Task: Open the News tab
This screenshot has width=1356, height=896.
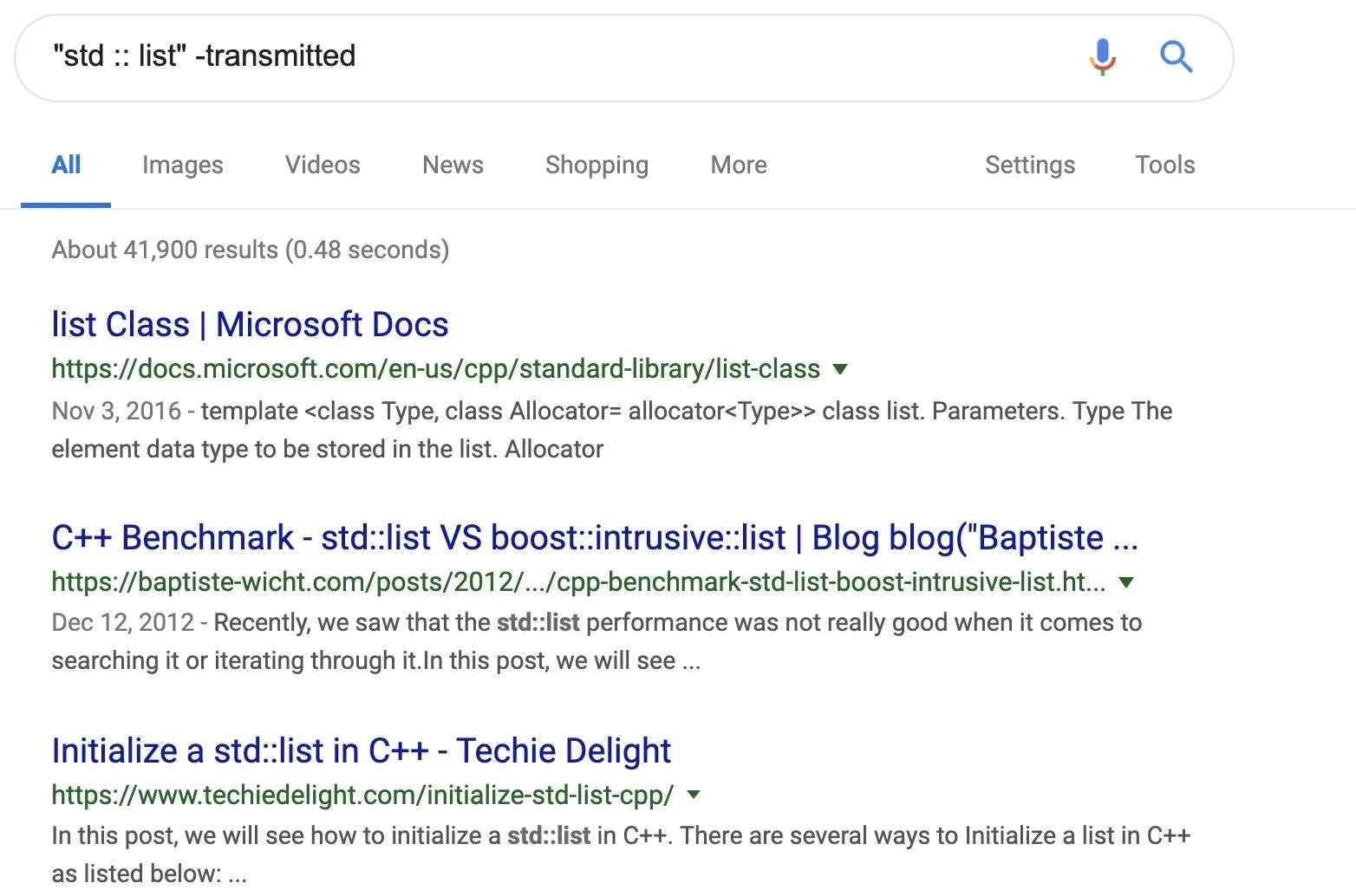Action: [453, 165]
